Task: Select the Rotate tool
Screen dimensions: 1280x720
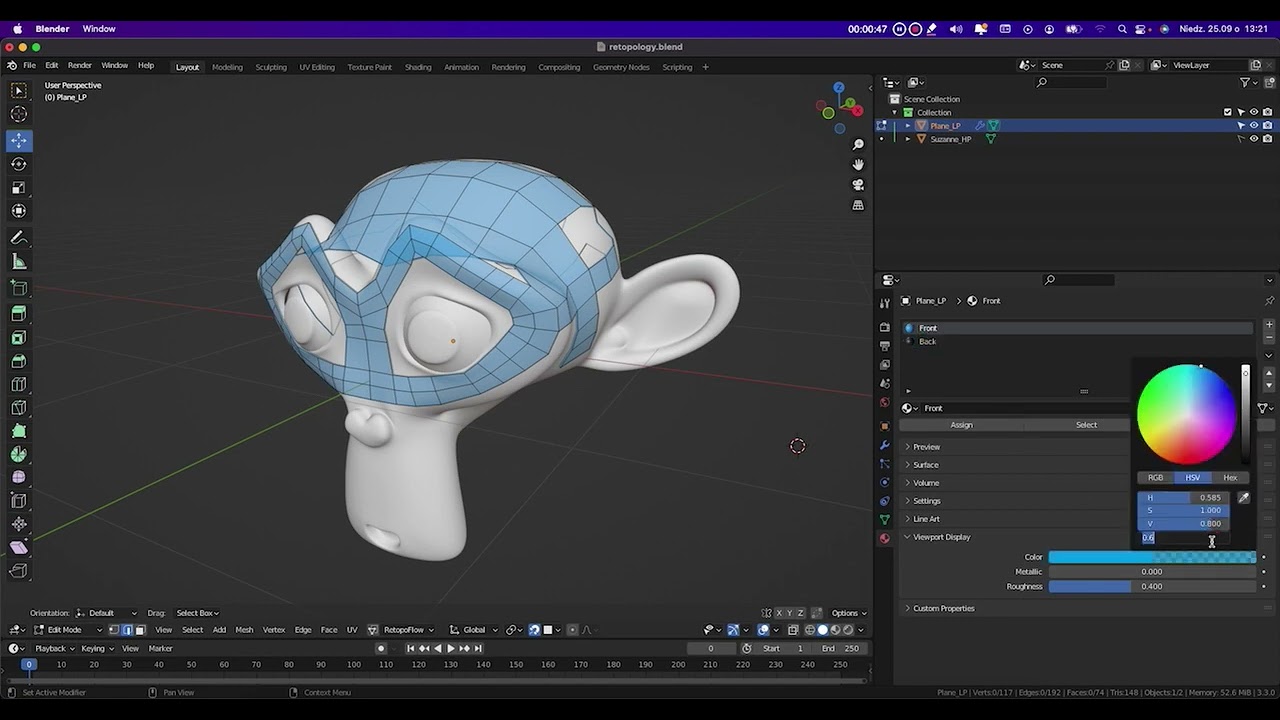Action: (18, 164)
